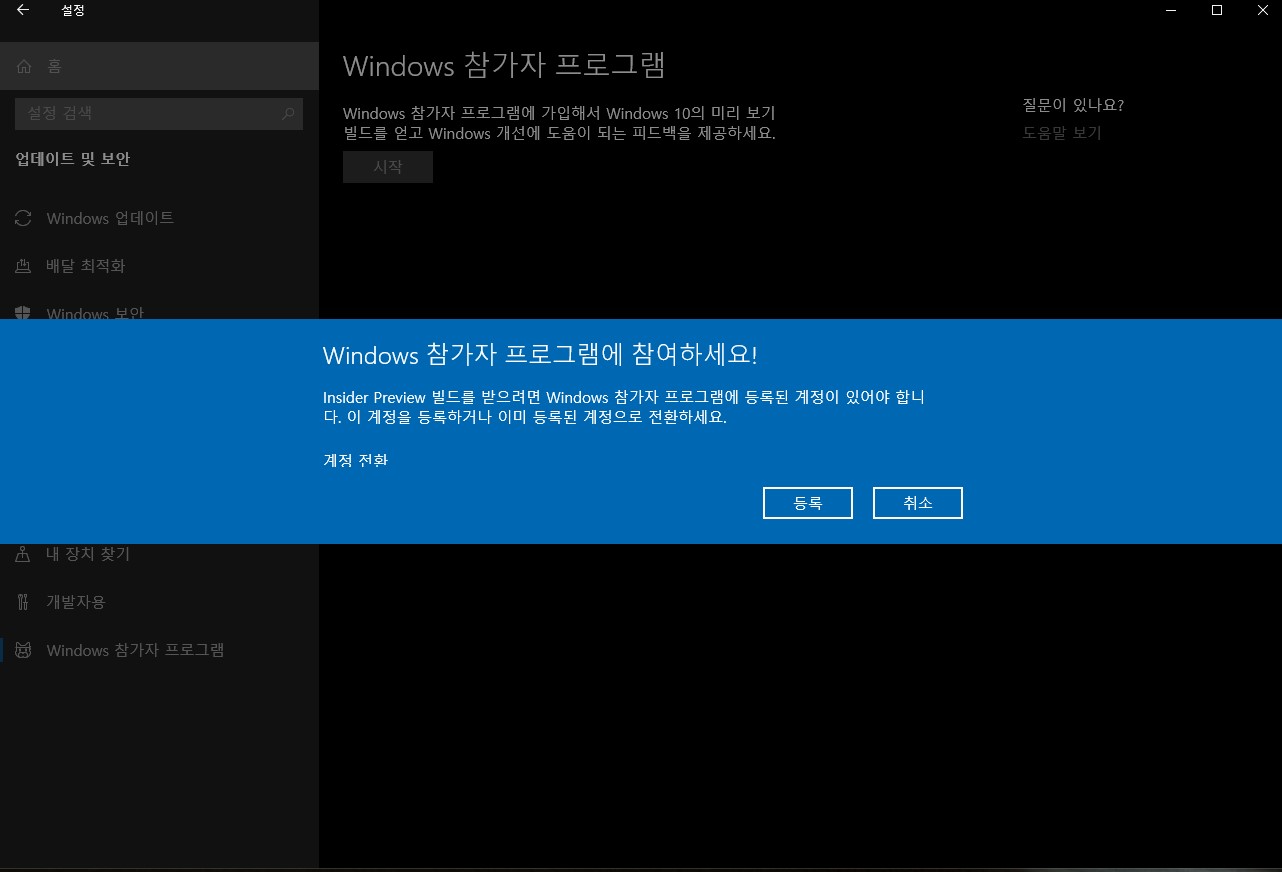Screen dimensions: 1282x872
Task: Maximize the Settings window
Action: click(x=1217, y=10)
